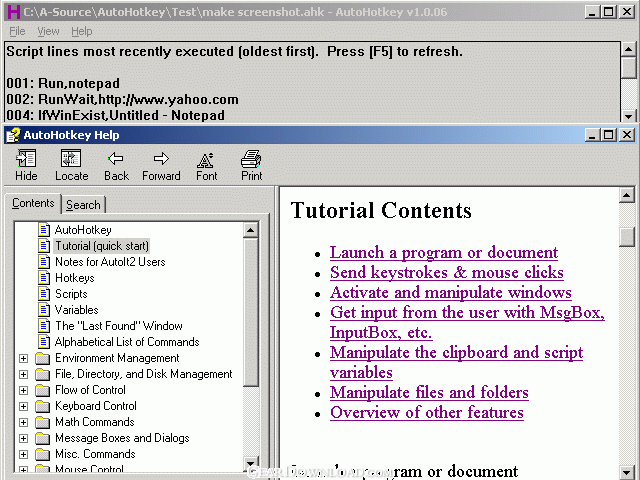
Task: Click the Hide toolbar icon
Action: [x=26, y=158]
